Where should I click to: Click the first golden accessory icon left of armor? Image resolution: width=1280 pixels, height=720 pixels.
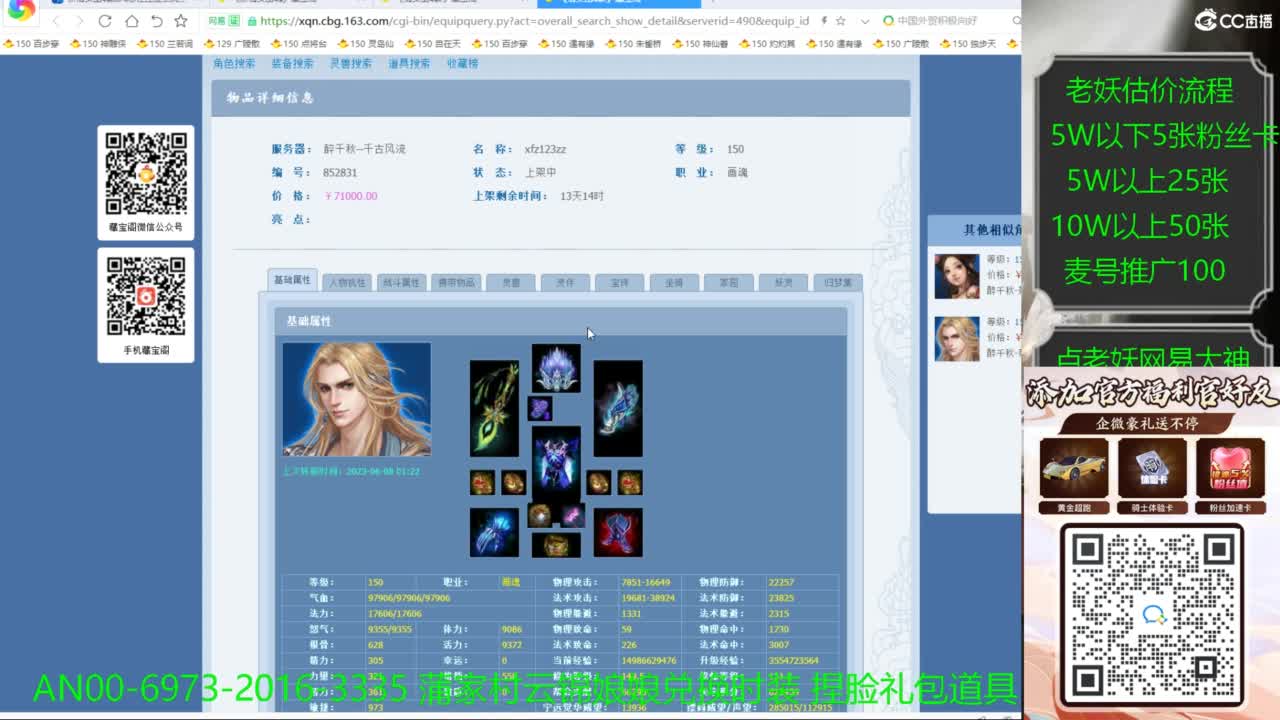pyautogui.click(x=482, y=482)
